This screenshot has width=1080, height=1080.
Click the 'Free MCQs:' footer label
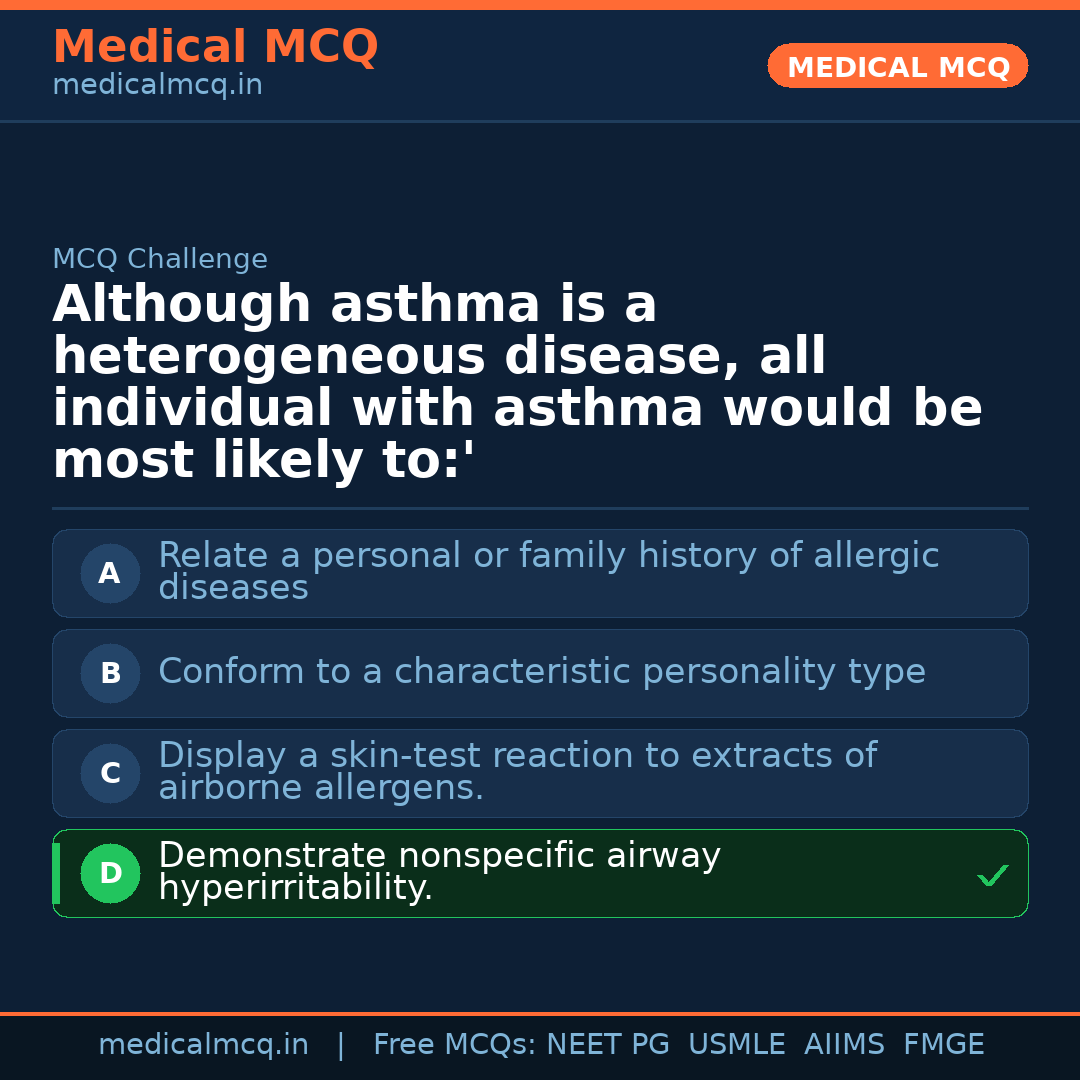click(x=455, y=1045)
